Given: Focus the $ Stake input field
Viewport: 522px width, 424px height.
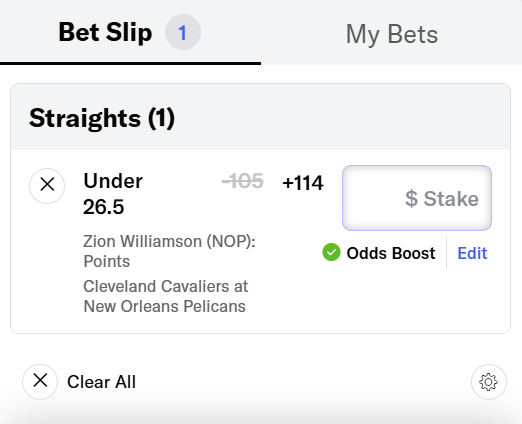Looking at the screenshot, I should 417,198.
